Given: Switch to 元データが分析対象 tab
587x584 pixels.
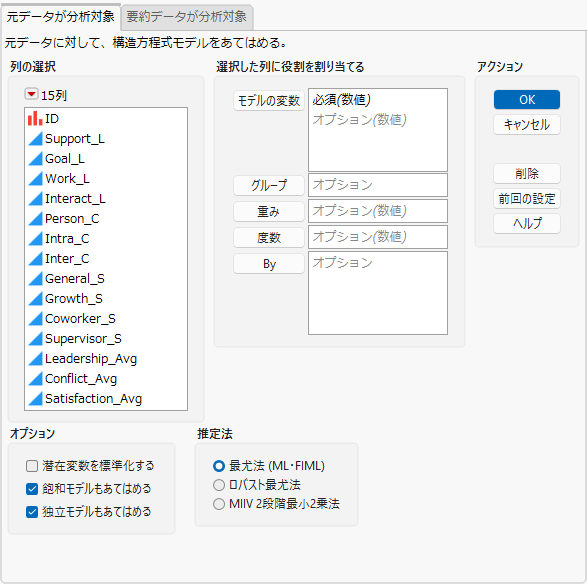Looking at the screenshot, I should 61,17.
